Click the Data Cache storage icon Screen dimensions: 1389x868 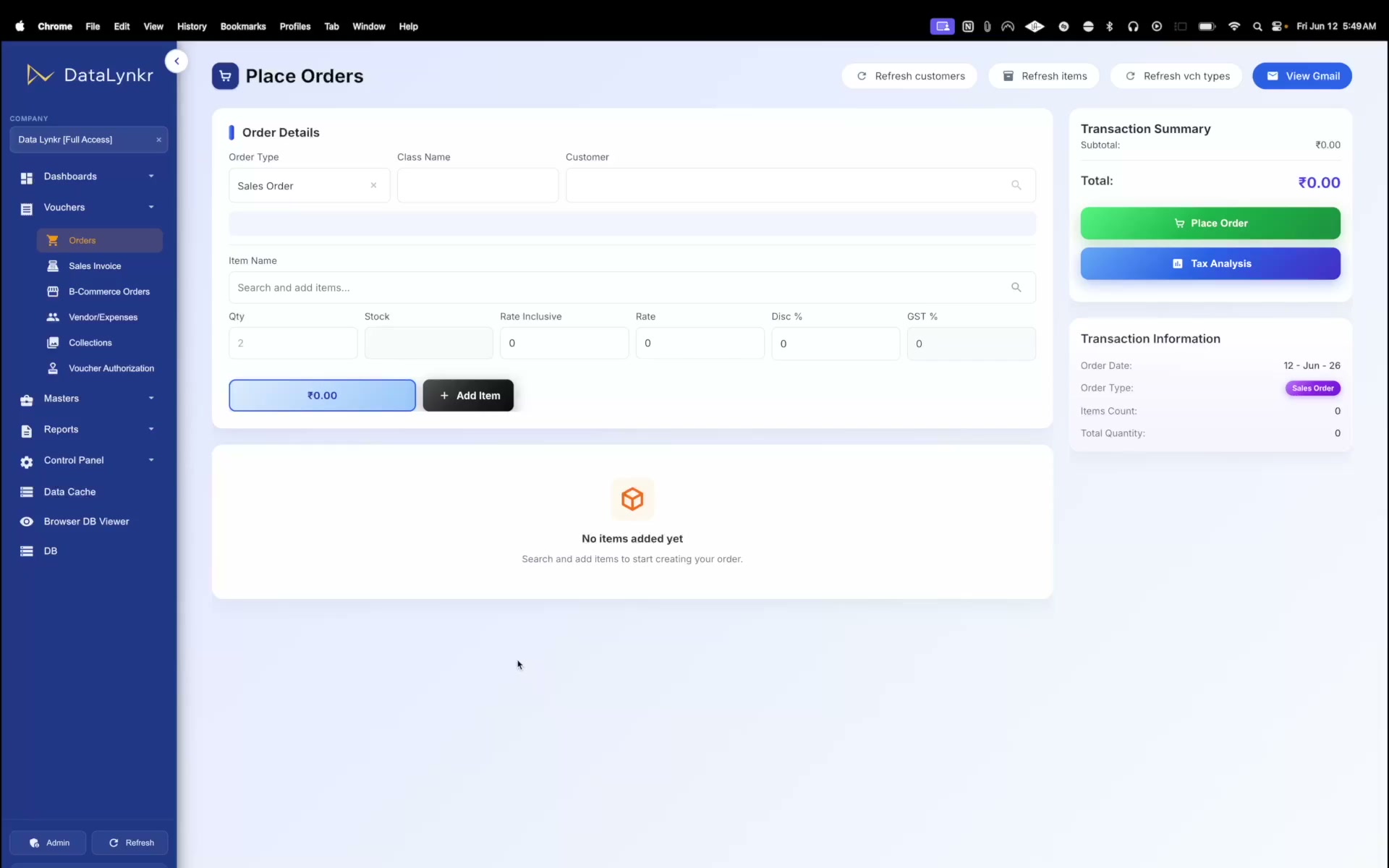coord(27,492)
